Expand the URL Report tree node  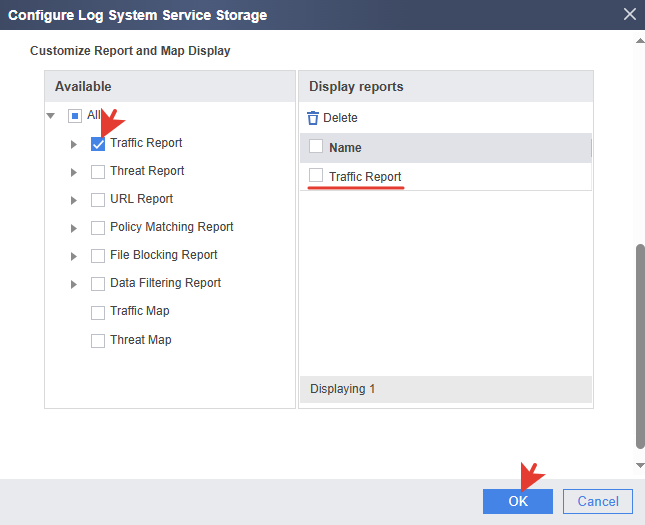click(x=74, y=201)
